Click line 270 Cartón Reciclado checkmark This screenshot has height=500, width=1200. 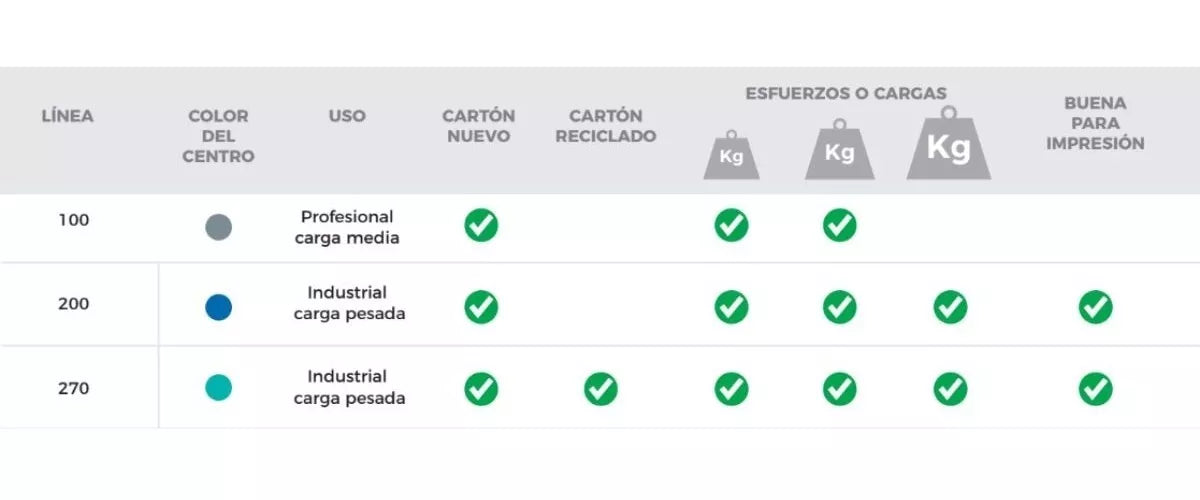click(601, 388)
